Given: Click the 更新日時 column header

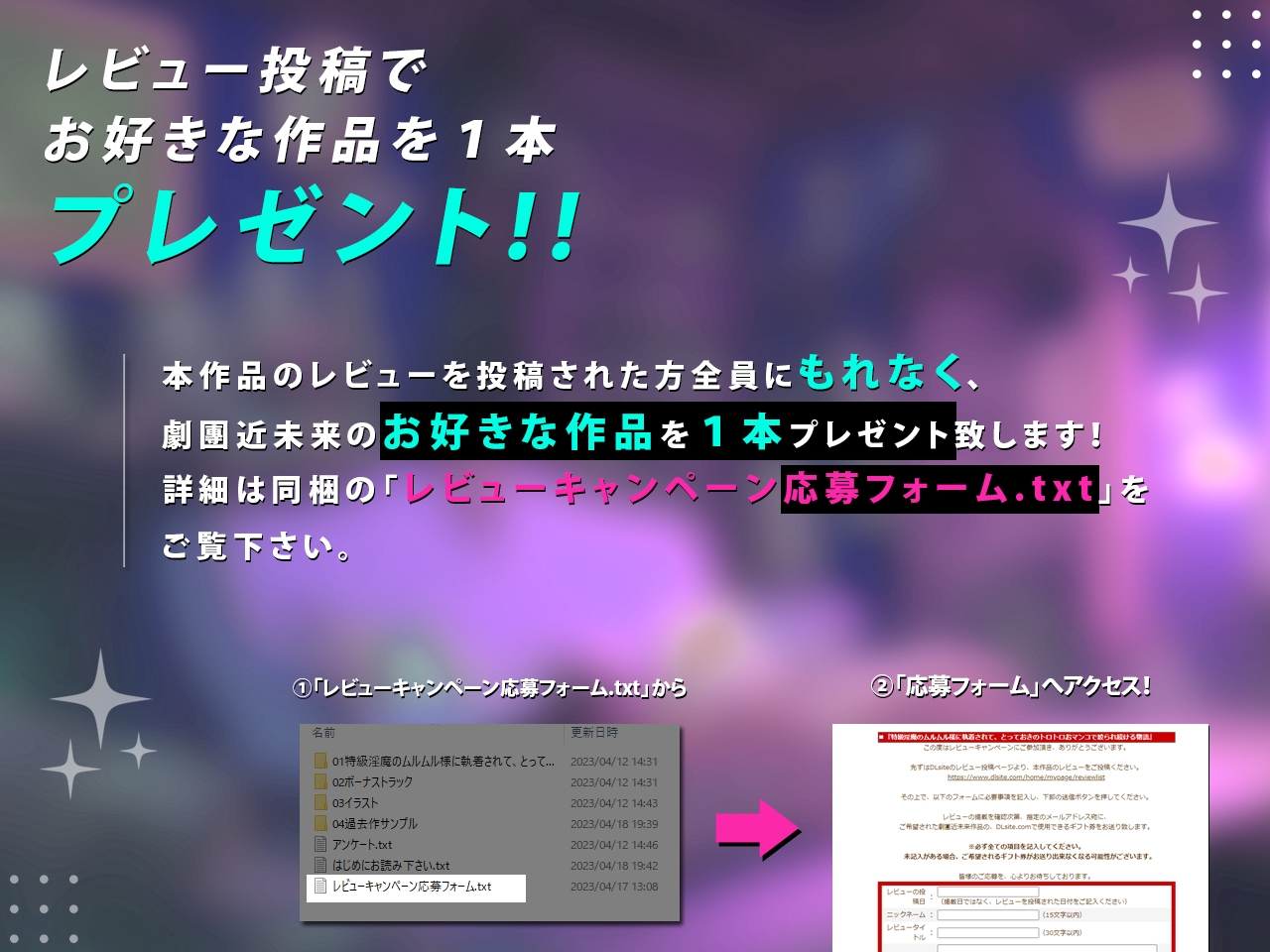Looking at the screenshot, I should 594,733.
